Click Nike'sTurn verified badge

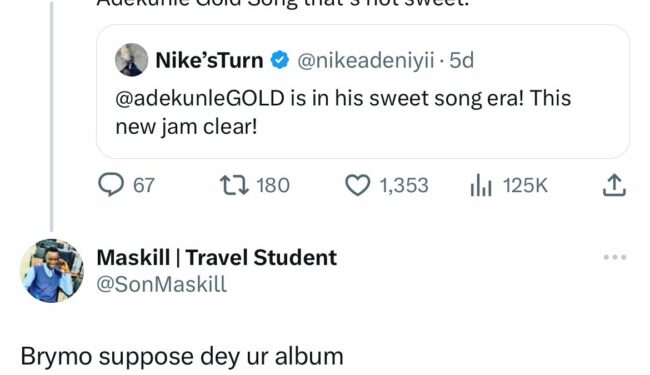(x=280, y=60)
